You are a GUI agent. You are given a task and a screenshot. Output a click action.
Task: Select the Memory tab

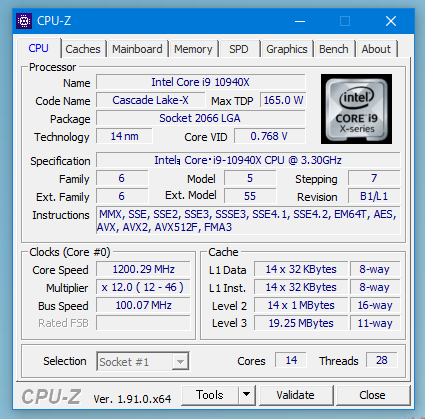tap(193, 49)
